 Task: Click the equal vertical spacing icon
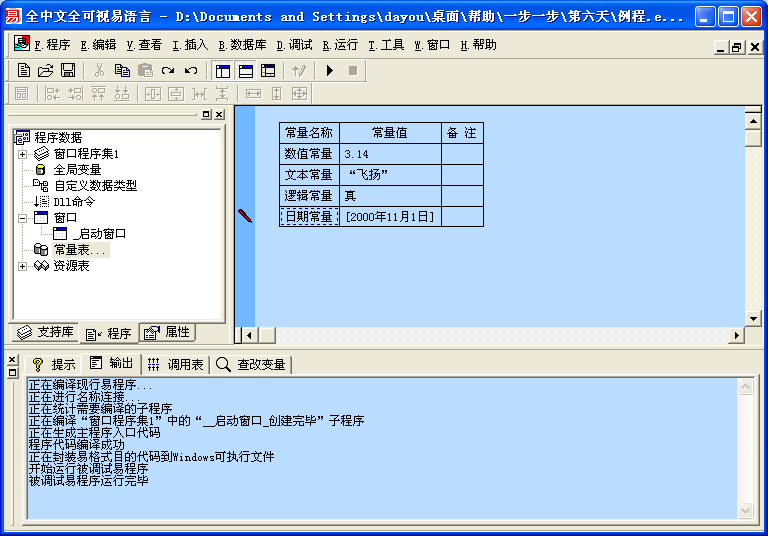(x=222, y=93)
